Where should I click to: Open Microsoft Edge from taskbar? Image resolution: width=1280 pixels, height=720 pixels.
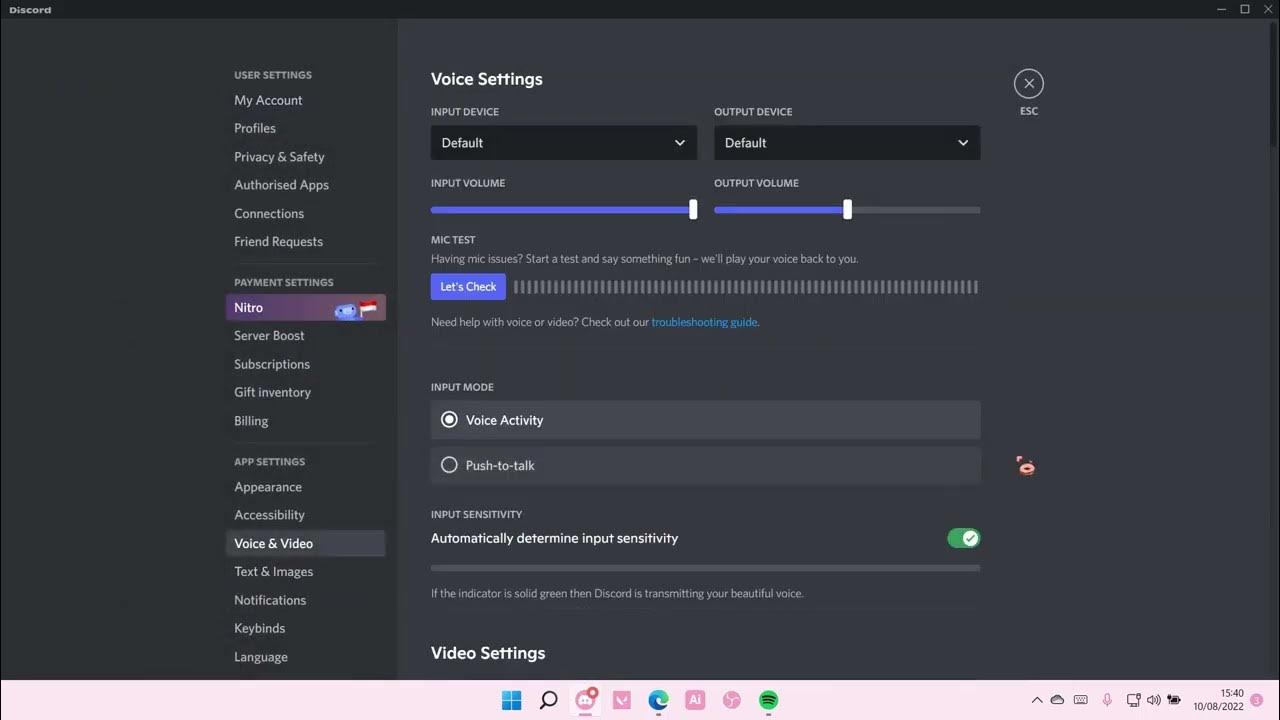pos(658,700)
